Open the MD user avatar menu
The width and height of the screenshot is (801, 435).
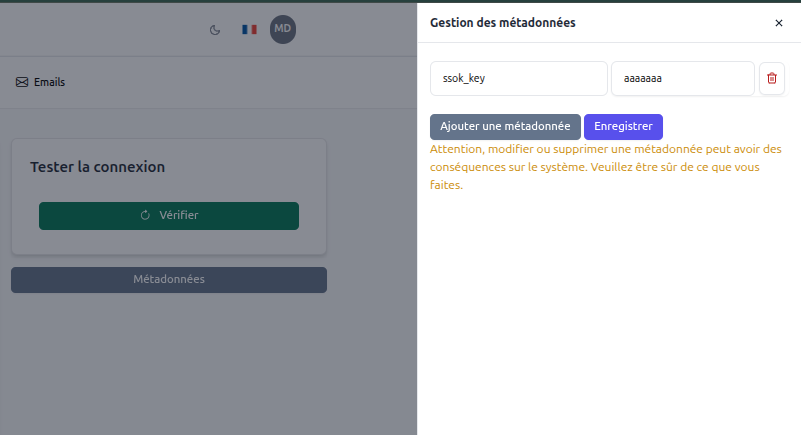coord(283,30)
